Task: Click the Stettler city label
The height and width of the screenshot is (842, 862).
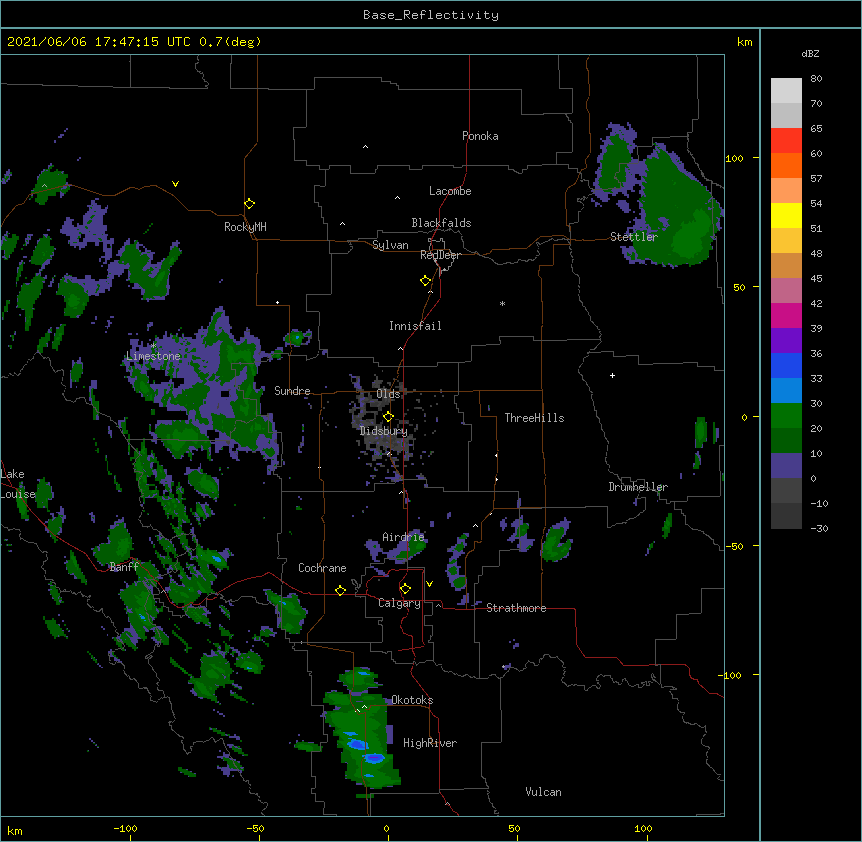Action: [x=634, y=237]
